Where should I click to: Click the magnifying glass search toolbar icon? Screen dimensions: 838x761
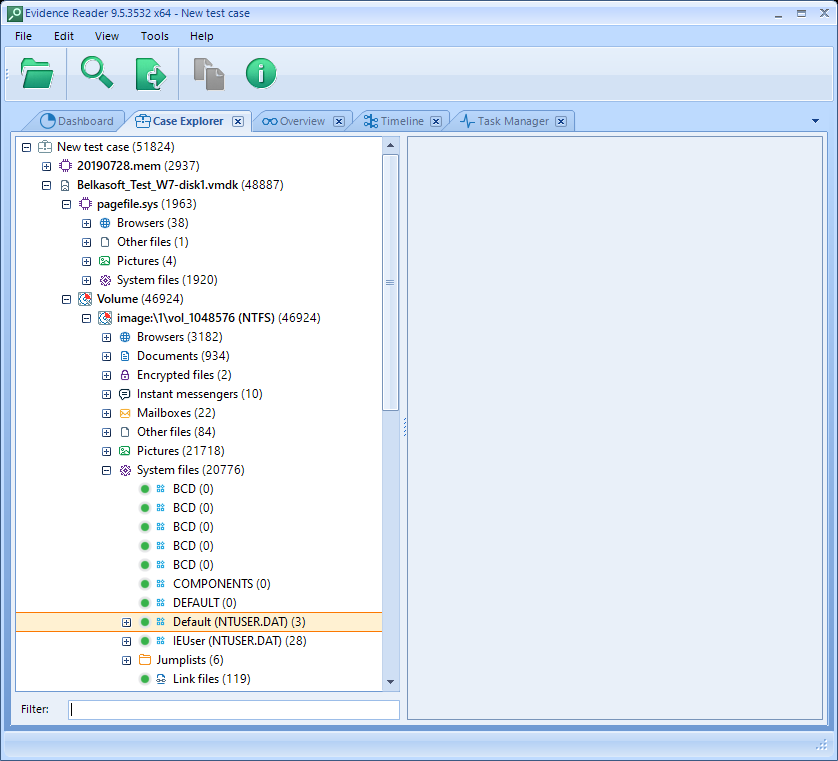point(97,74)
